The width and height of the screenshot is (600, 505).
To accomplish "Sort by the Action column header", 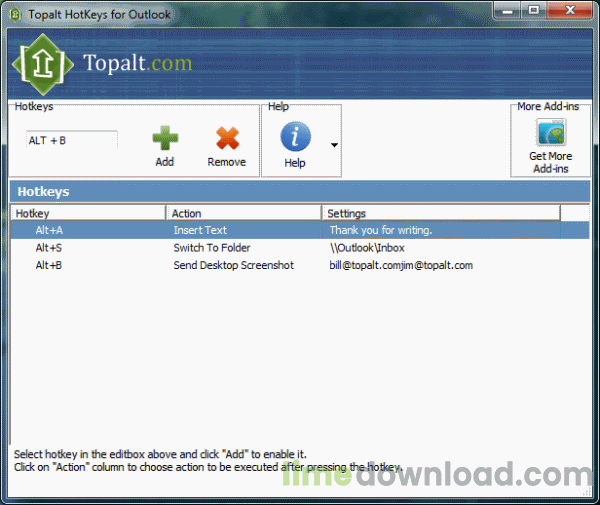I will coord(244,213).
